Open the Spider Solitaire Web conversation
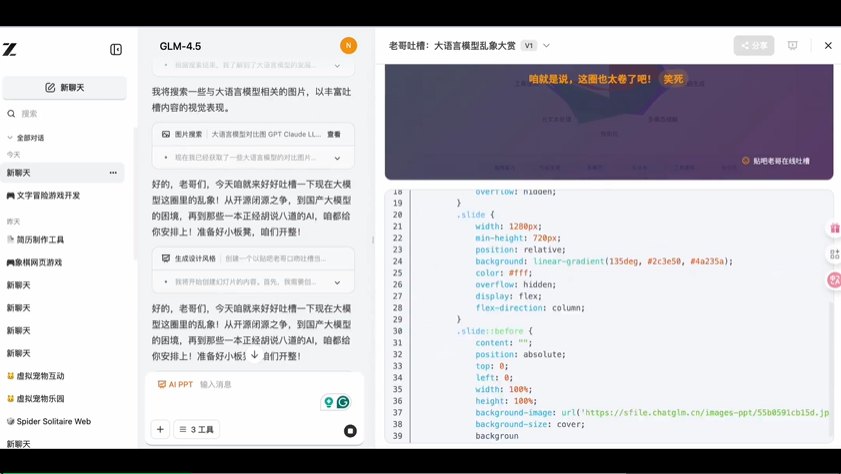Screen dimensions: 841x474 (x=49, y=421)
